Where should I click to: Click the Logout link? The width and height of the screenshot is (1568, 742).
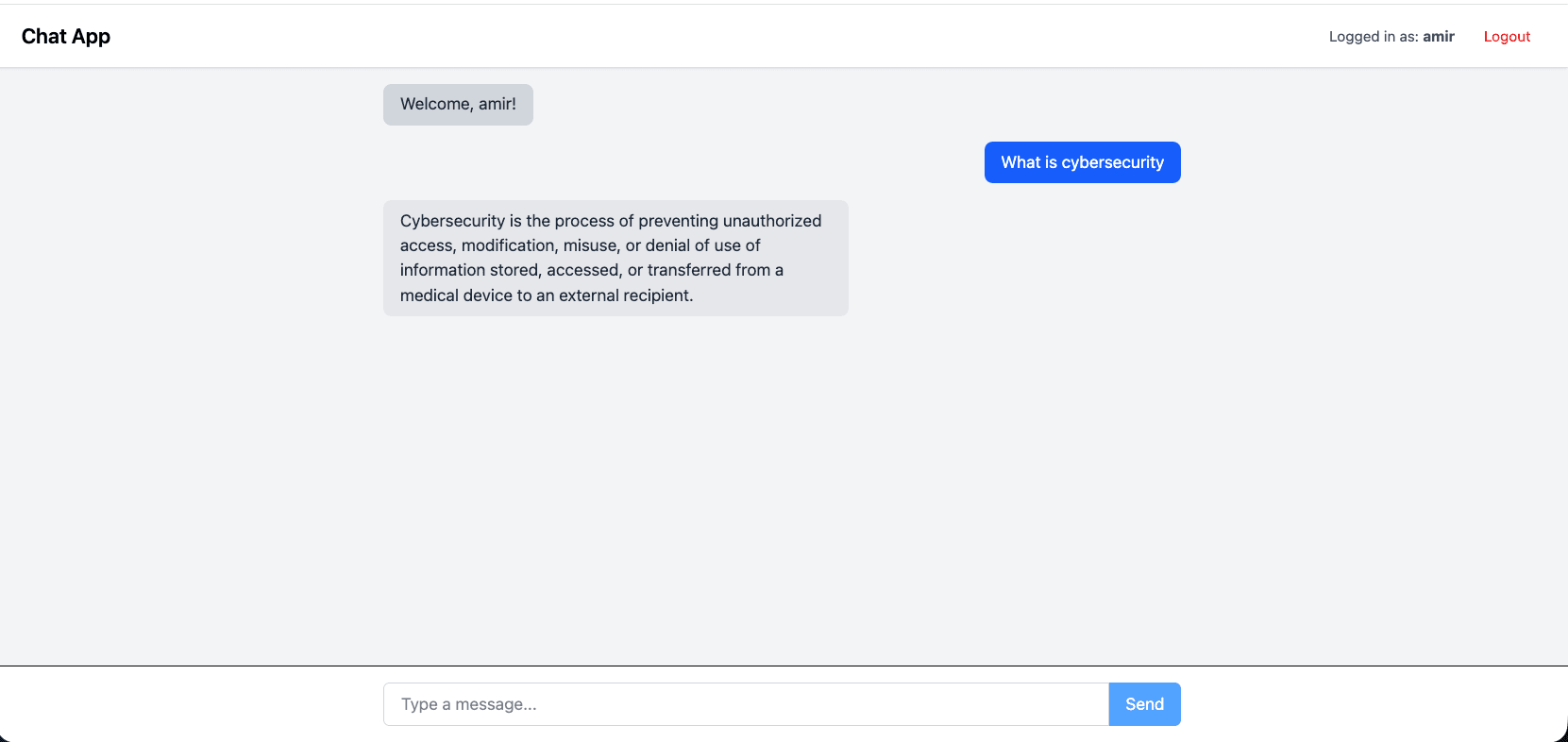coord(1507,37)
